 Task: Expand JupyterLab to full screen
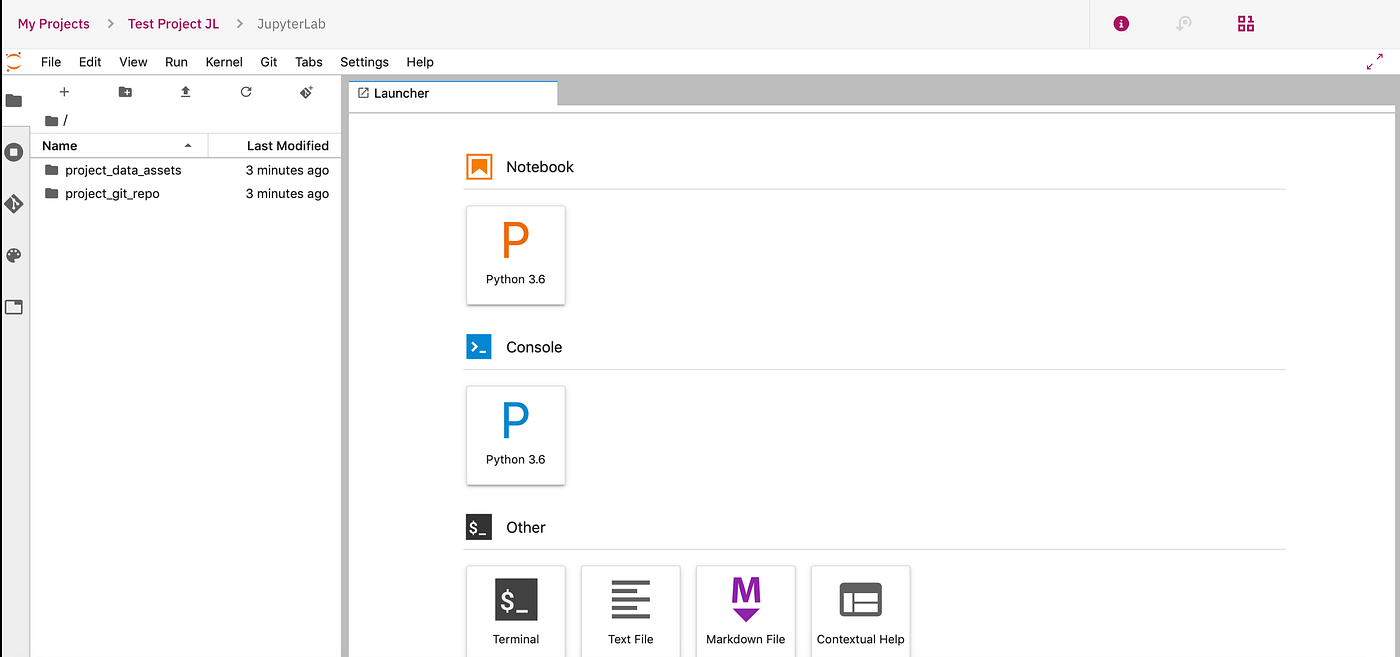[x=1374, y=60]
